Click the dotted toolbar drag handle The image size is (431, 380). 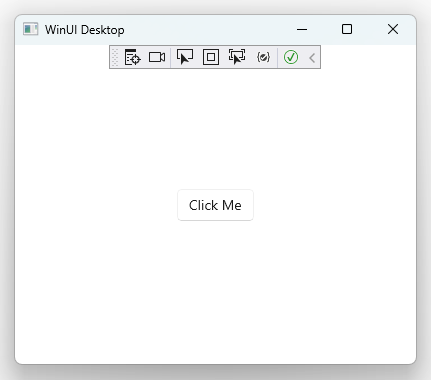115,57
